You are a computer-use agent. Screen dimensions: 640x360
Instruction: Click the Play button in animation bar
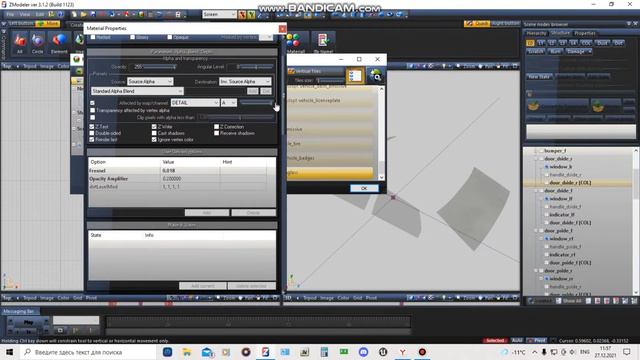[x=28, y=322]
